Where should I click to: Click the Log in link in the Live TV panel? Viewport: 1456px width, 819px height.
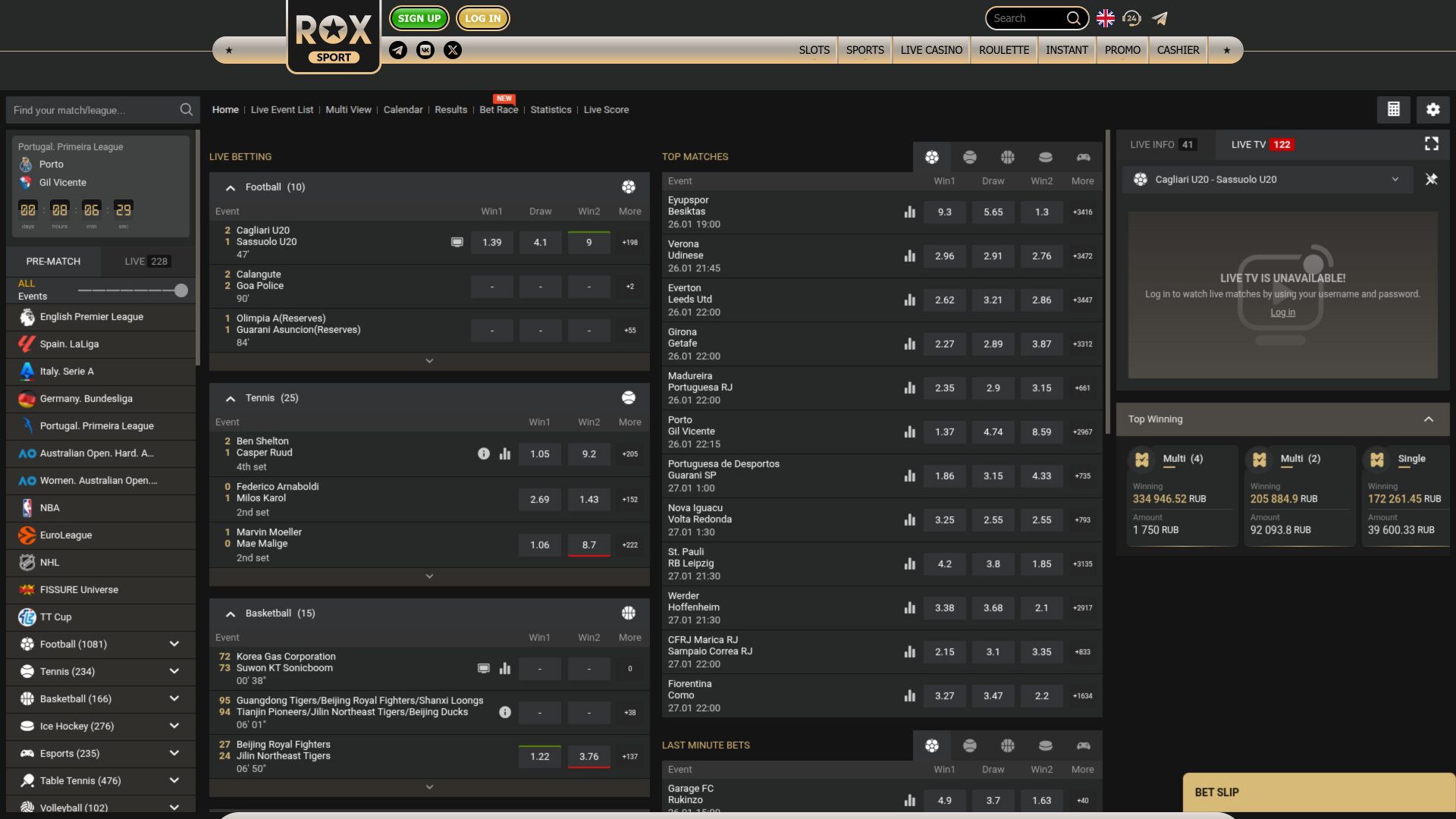click(x=1282, y=312)
